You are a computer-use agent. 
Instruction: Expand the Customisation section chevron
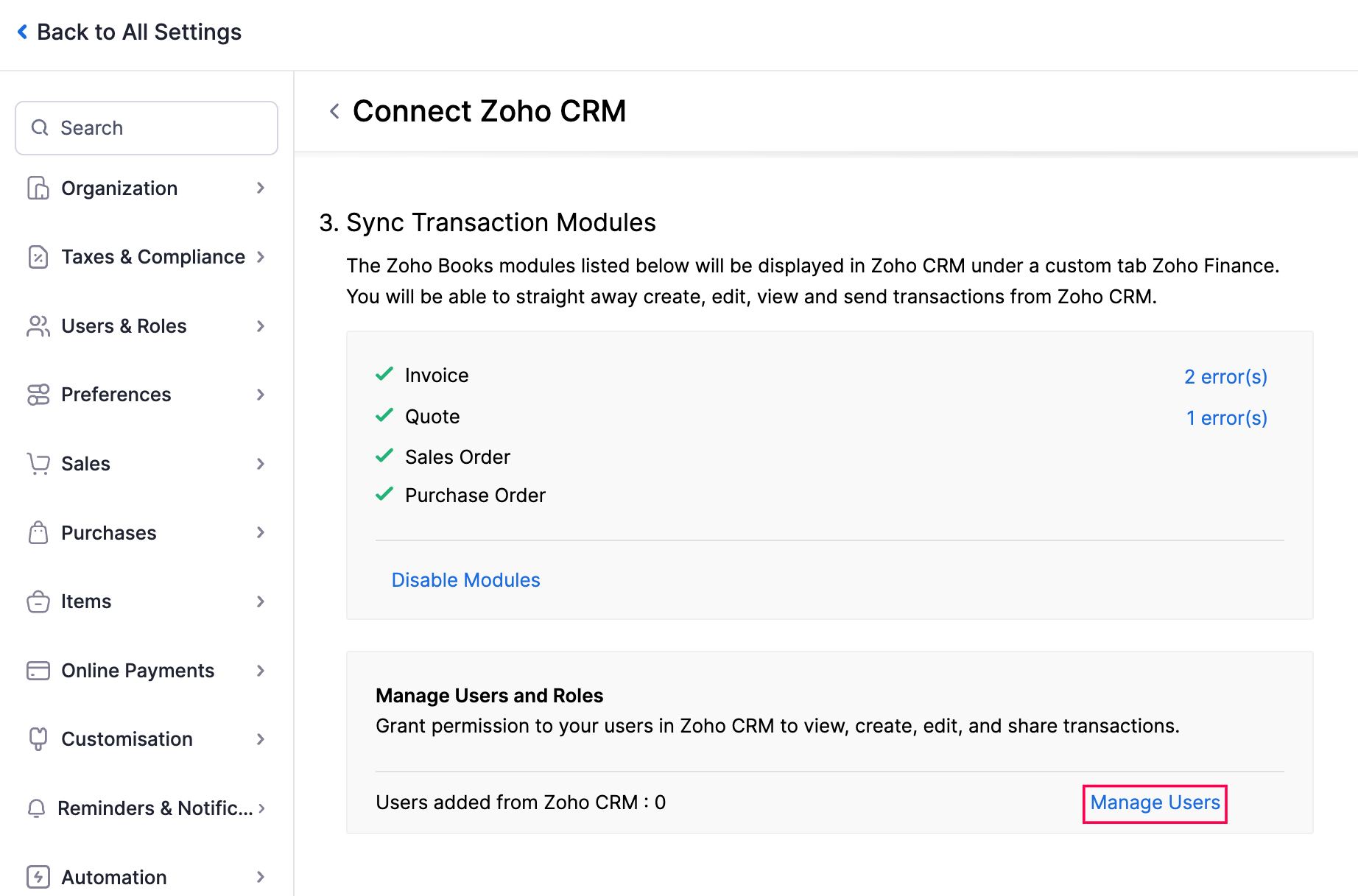point(261,739)
